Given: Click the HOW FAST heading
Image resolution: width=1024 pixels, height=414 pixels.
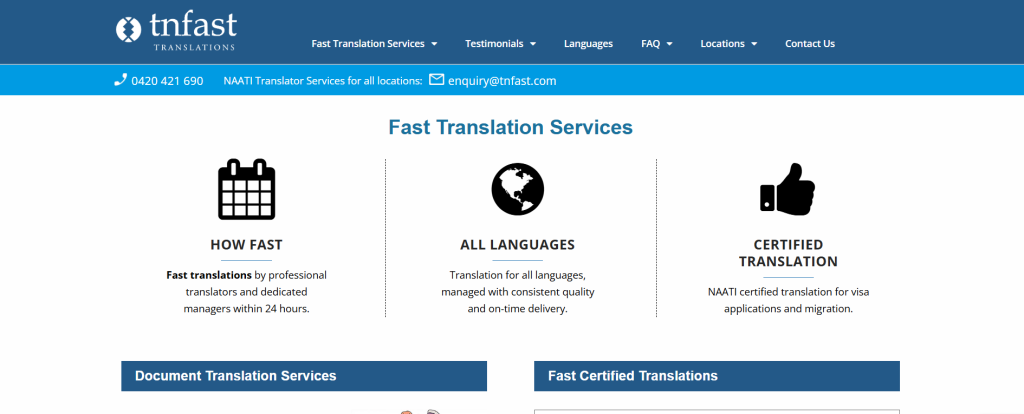Looking at the screenshot, I should click(x=246, y=245).
